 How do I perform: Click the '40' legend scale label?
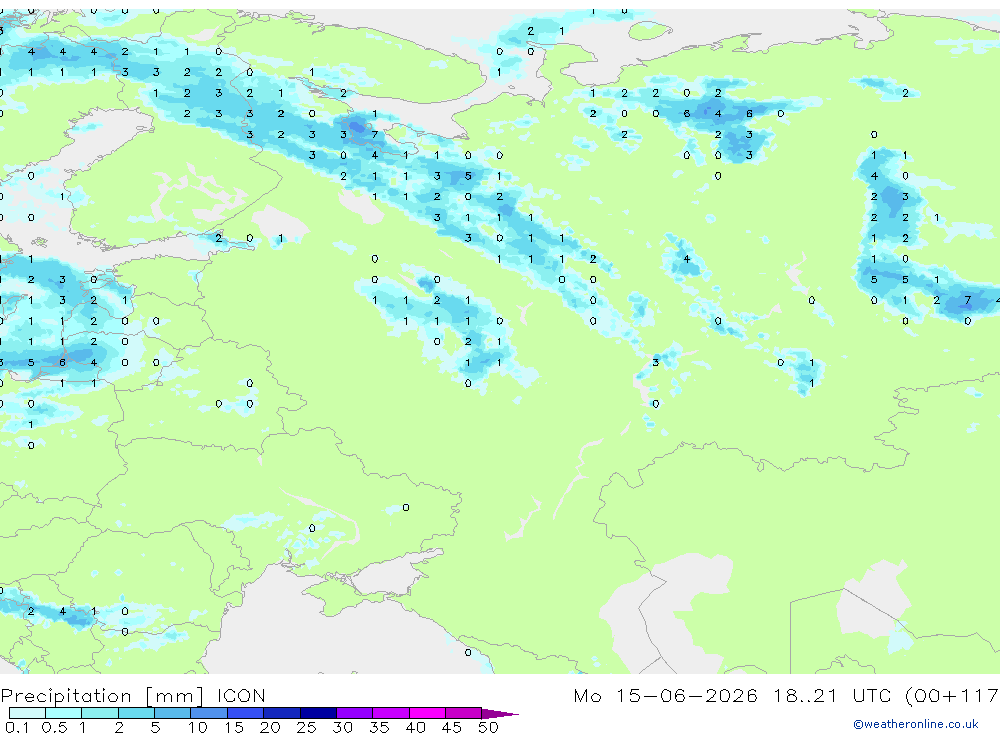(x=415, y=727)
